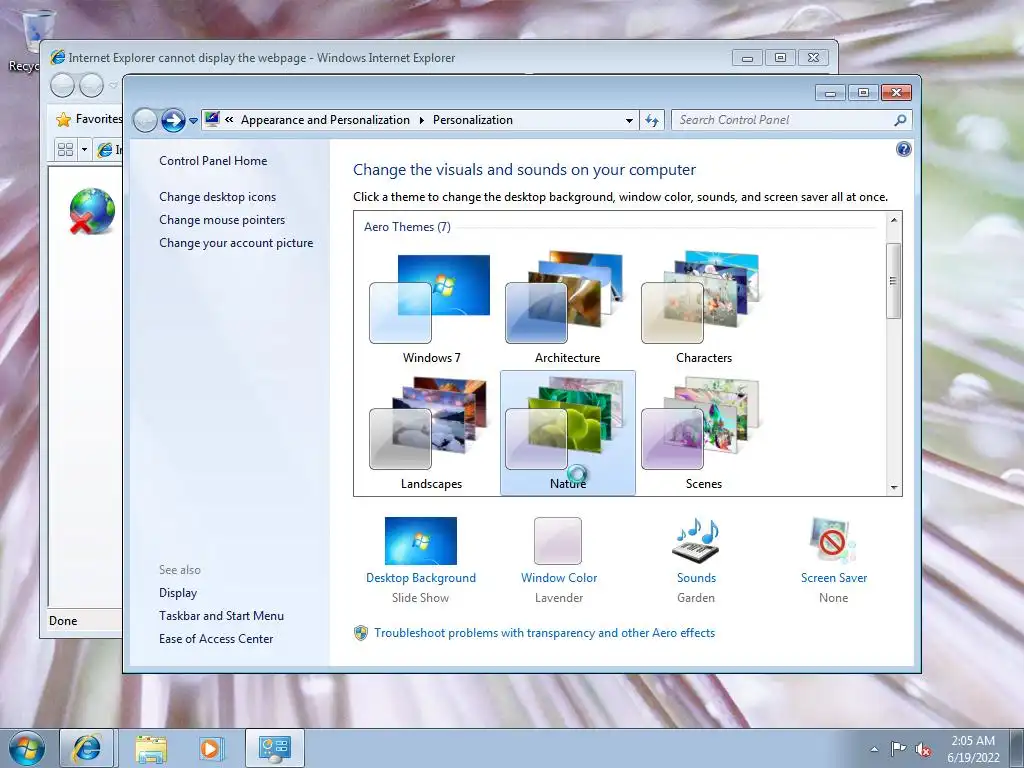Click the globe error icon in Internet Explorer
This screenshot has width=1024, height=768.
[92, 211]
